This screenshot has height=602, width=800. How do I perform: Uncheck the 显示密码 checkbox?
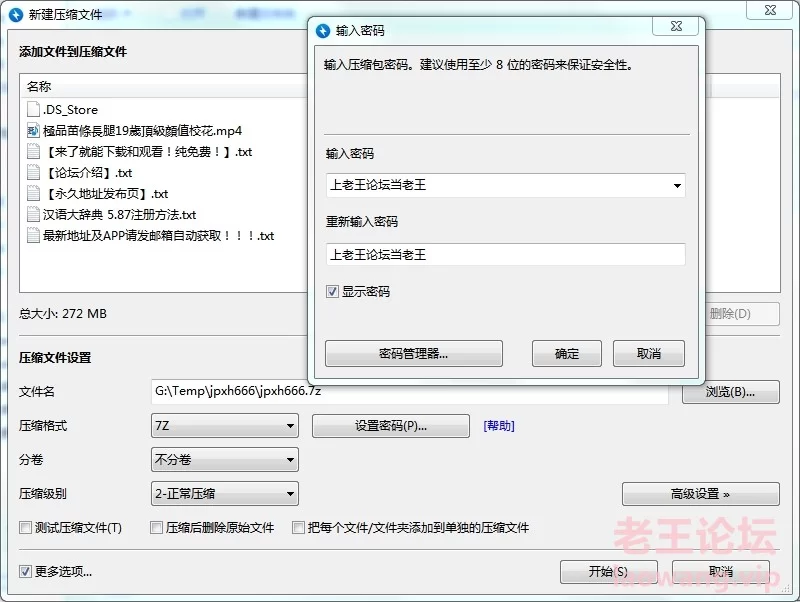pos(332,291)
